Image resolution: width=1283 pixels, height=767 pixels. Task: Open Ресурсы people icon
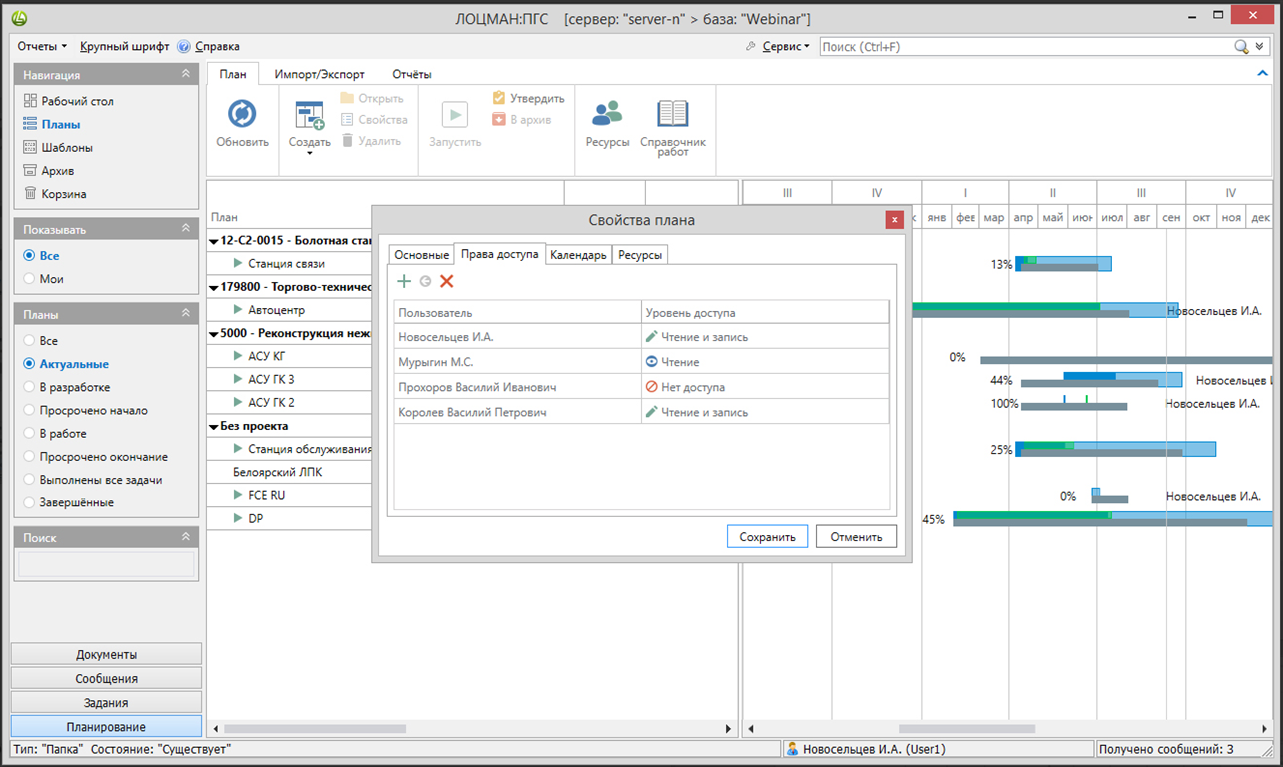(607, 113)
